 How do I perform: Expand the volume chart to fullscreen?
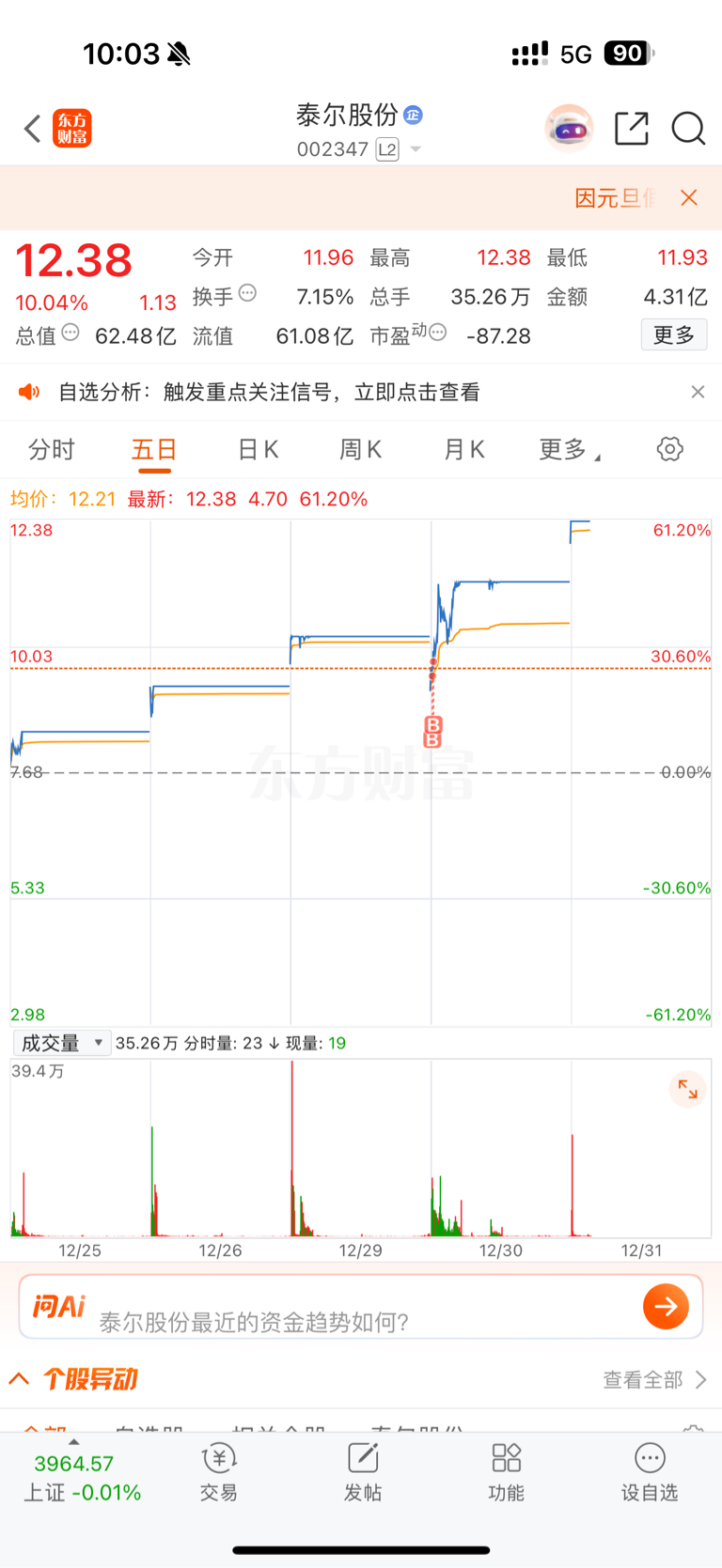(688, 1089)
